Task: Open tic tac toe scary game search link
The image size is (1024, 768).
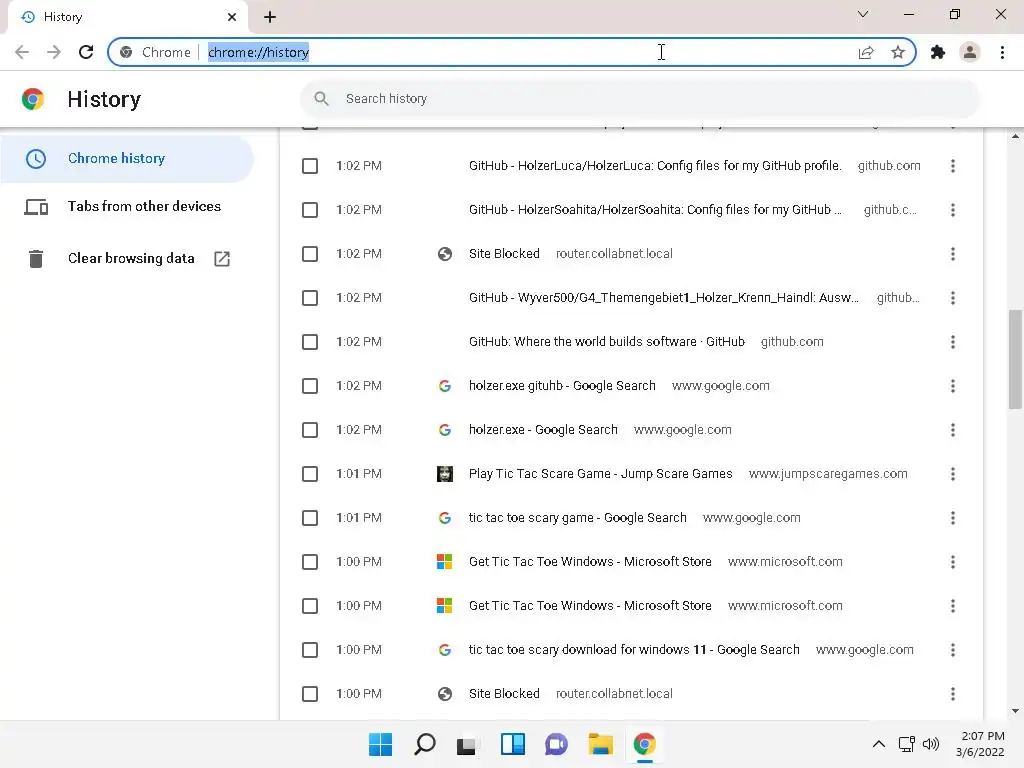Action: pos(578,518)
